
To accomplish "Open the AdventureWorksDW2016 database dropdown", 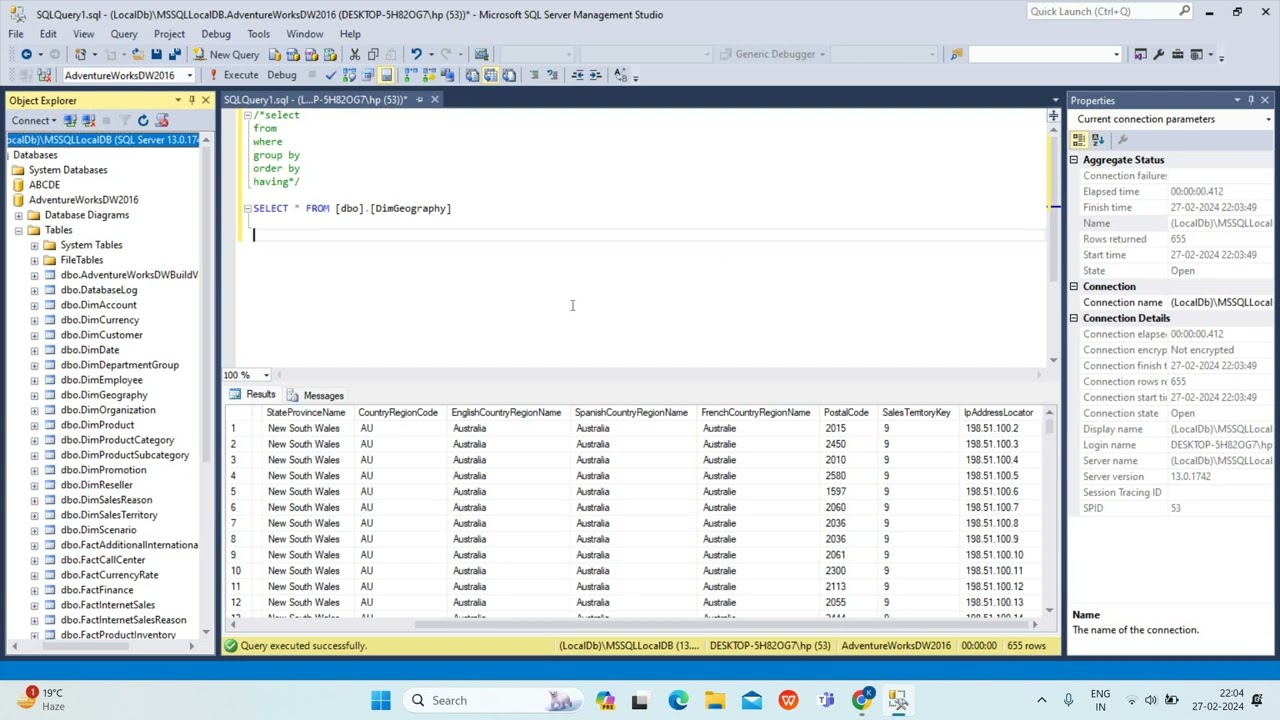I will [189, 75].
